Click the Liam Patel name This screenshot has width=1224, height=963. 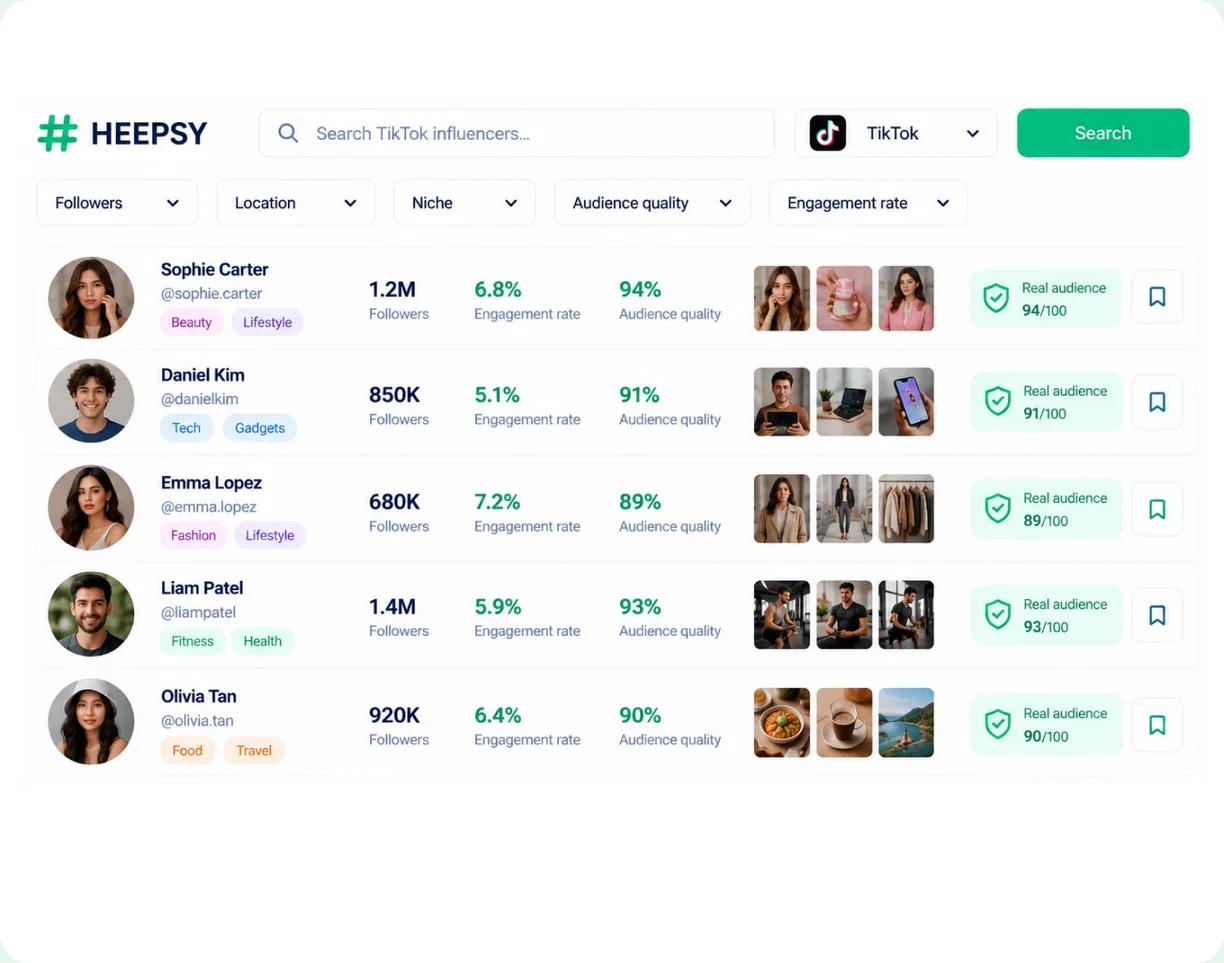[202, 588]
